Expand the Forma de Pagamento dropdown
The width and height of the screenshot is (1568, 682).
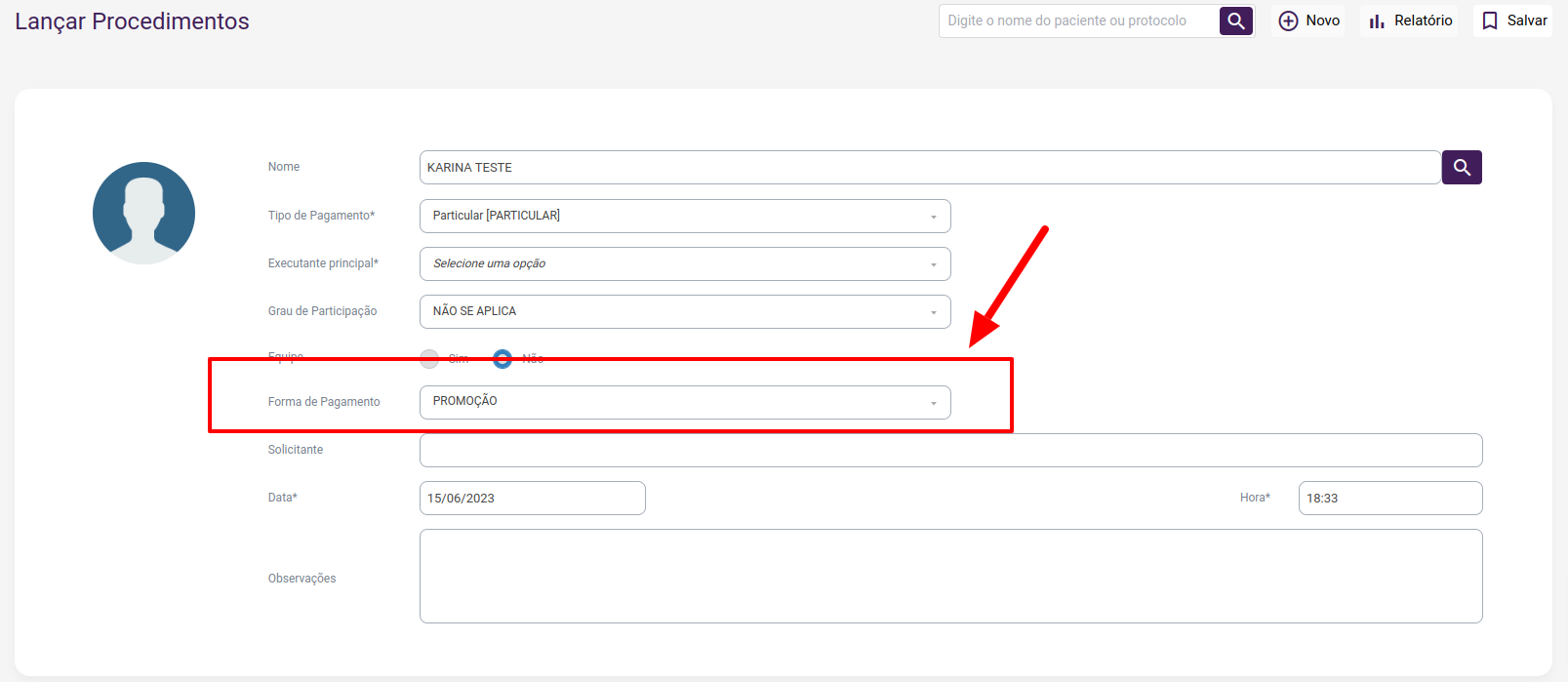[x=685, y=402]
